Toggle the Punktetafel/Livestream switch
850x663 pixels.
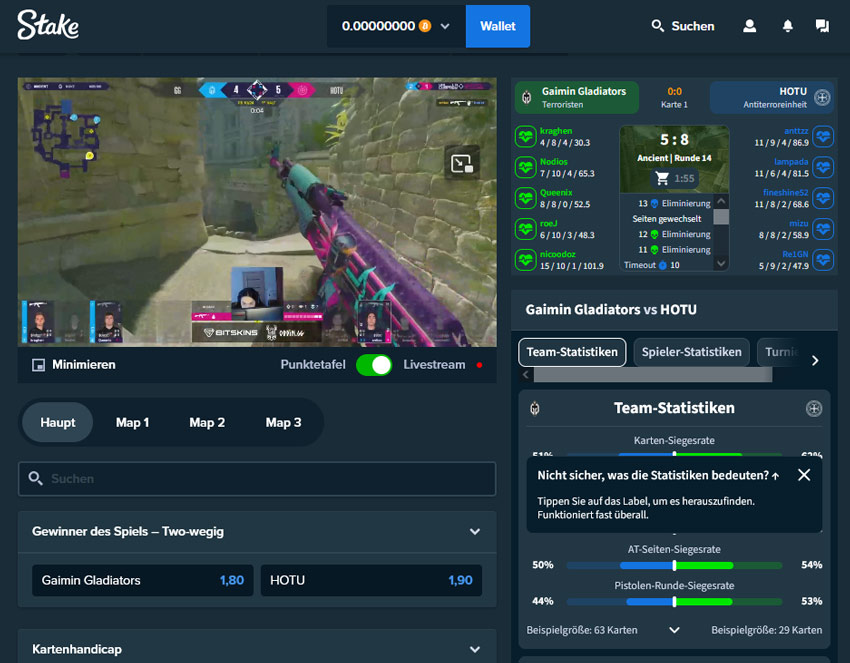(x=374, y=365)
